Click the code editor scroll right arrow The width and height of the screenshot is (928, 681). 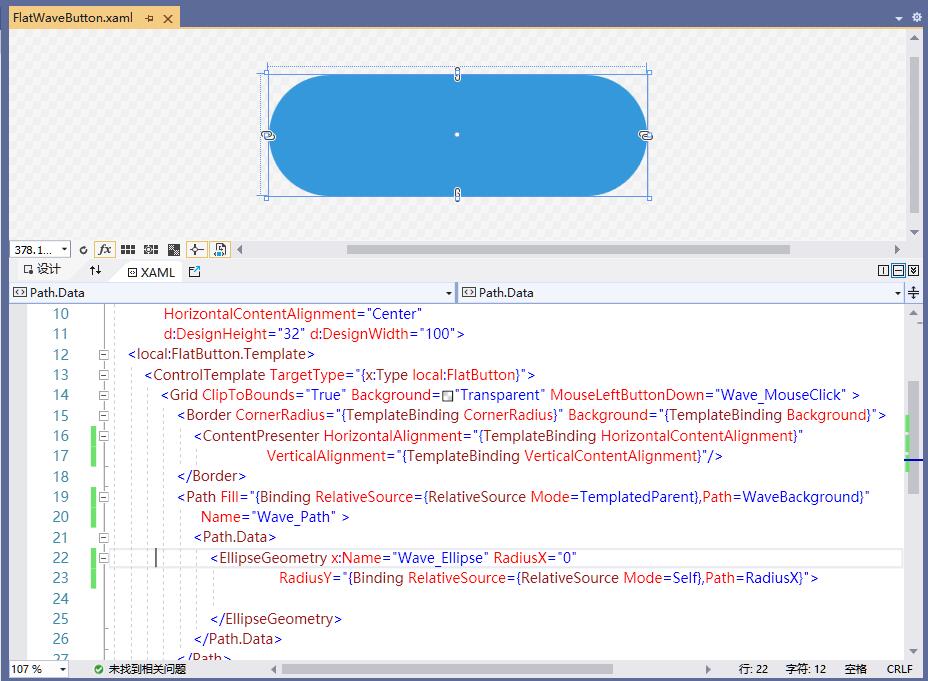pyautogui.click(x=708, y=669)
